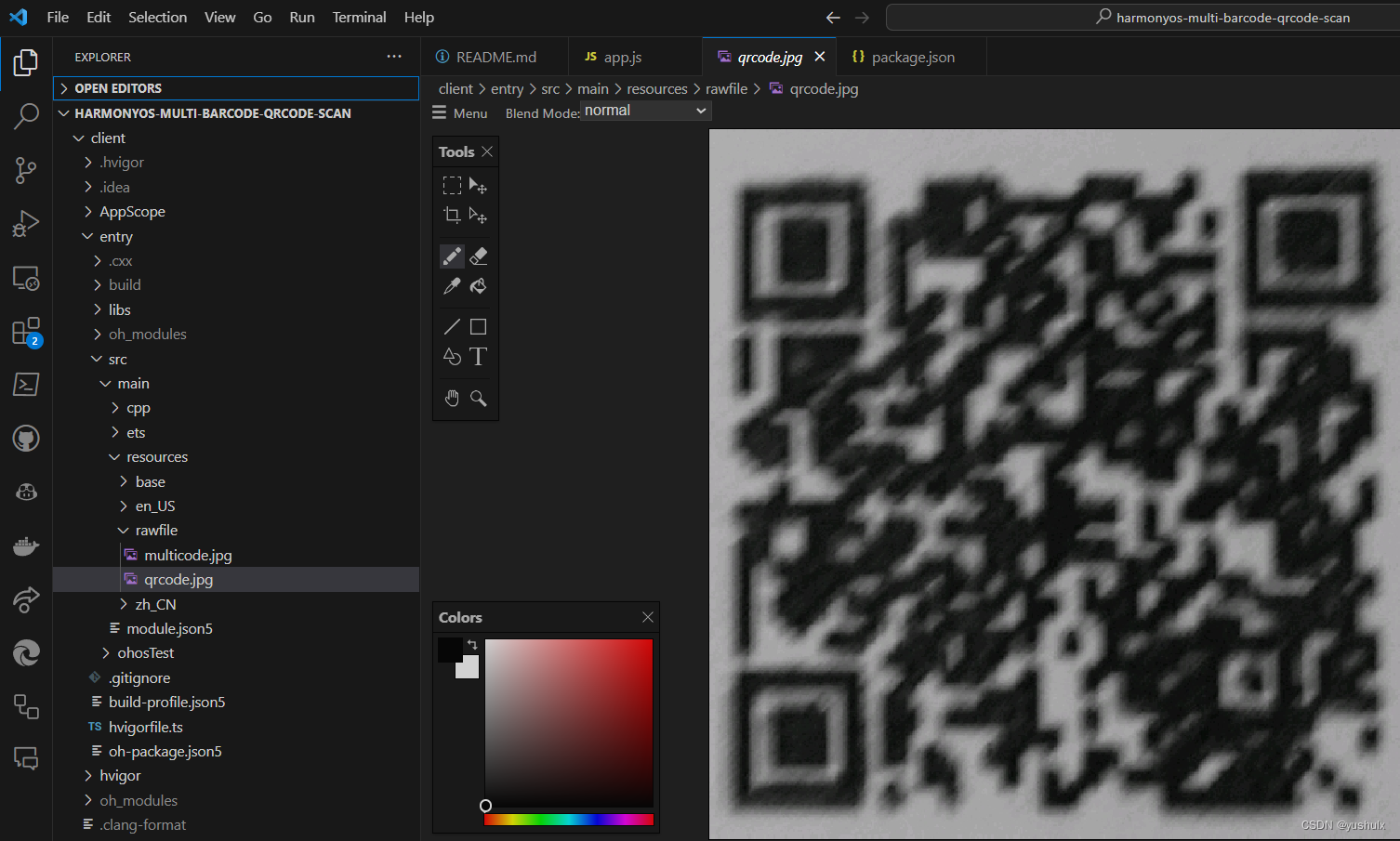
Task: Select the line drawing tool
Action: coord(452,327)
